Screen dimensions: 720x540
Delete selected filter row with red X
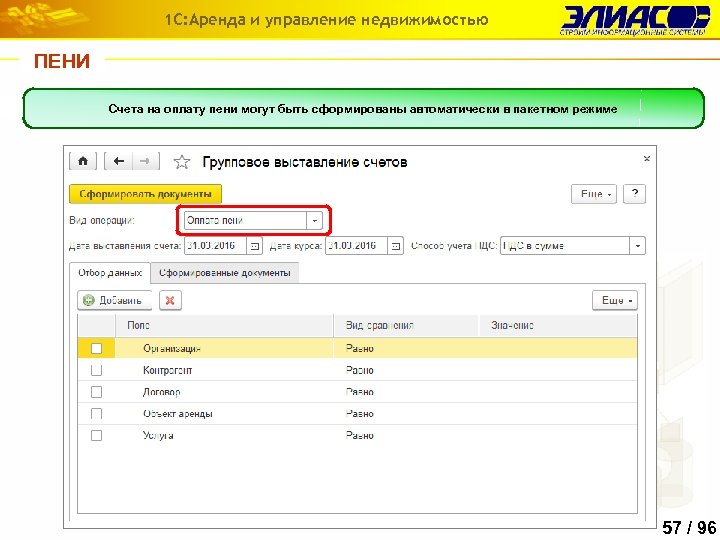pyautogui.click(x=170, y=300)
